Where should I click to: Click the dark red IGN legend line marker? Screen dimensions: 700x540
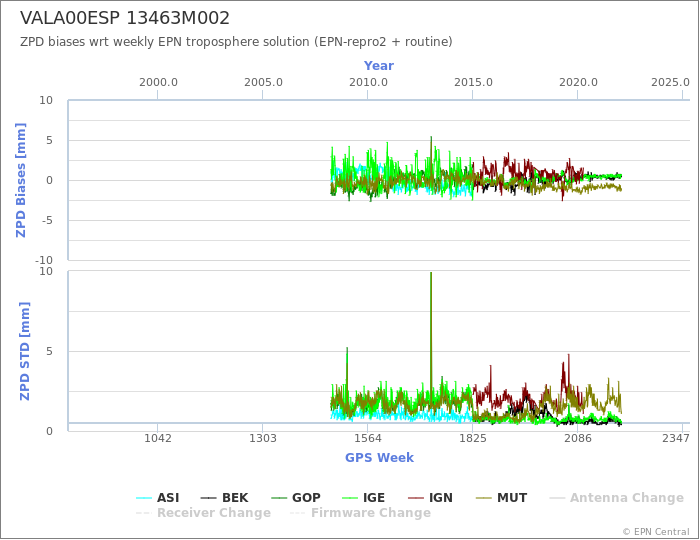tap(416, 498)
